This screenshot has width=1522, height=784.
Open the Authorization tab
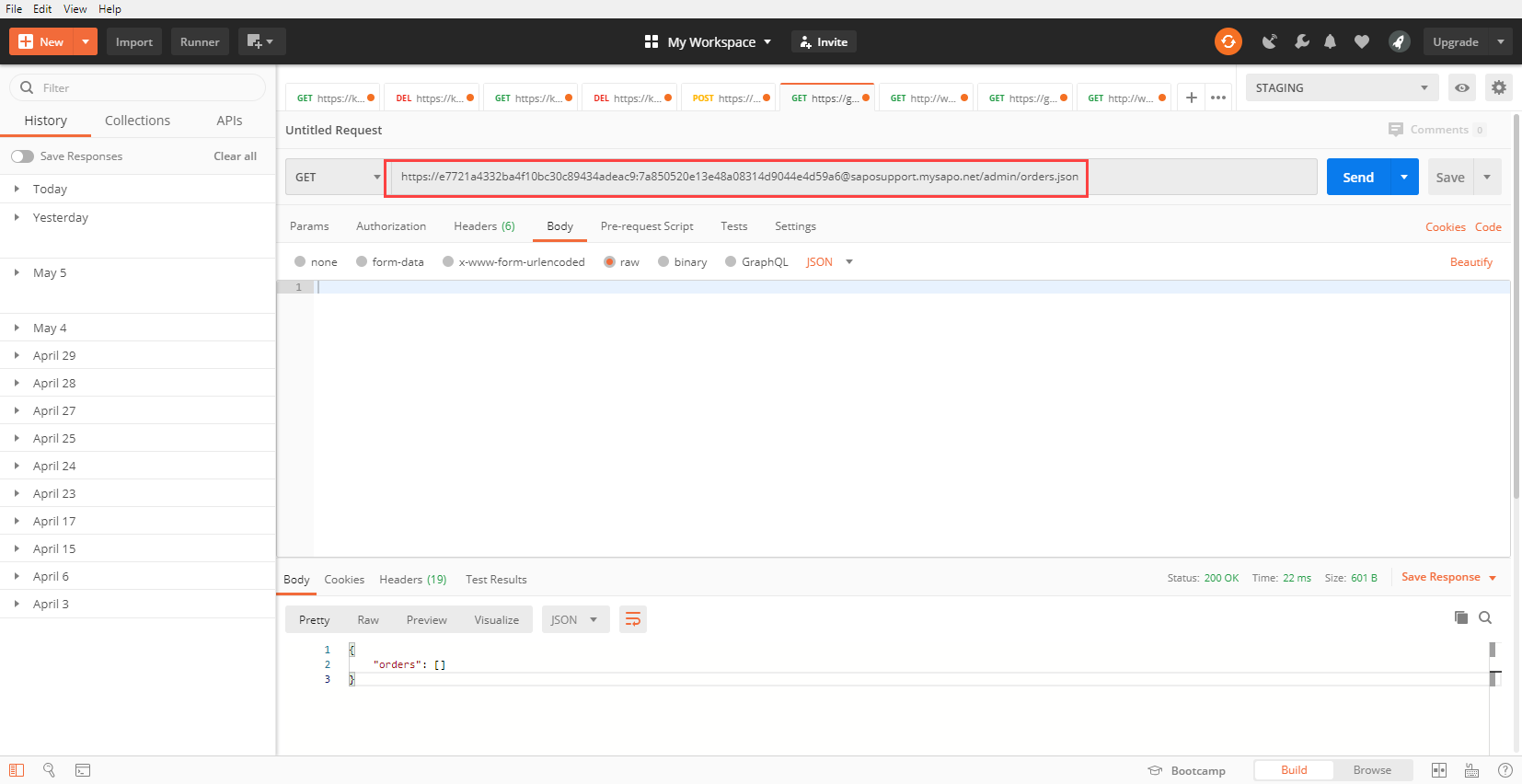click(x=391, y=226)
